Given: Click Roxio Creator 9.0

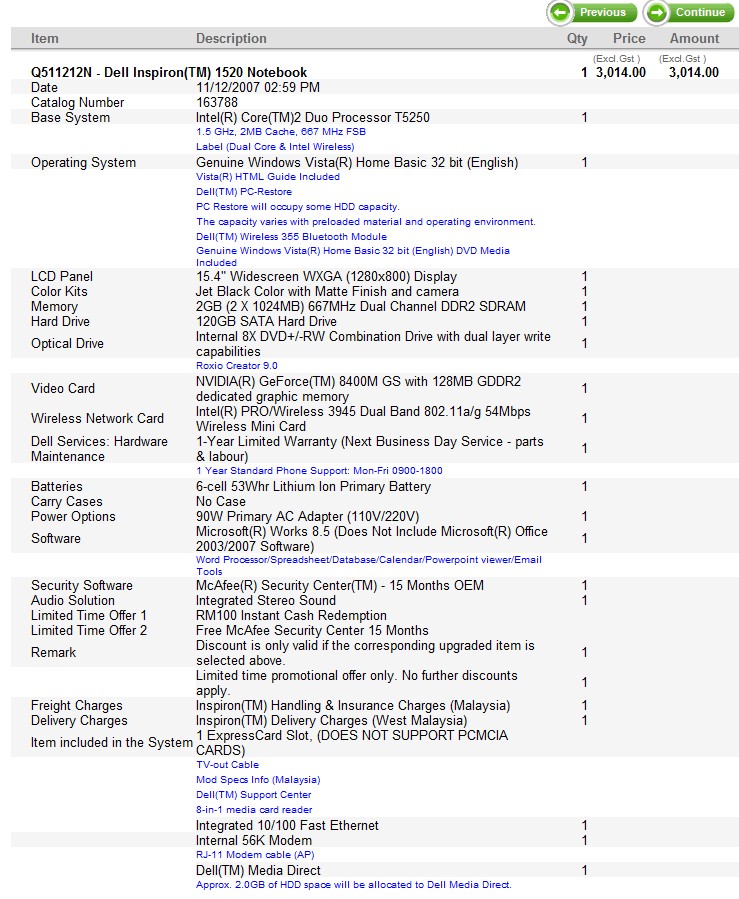Looking at the screenshot, I should click(x=237, y=365).
